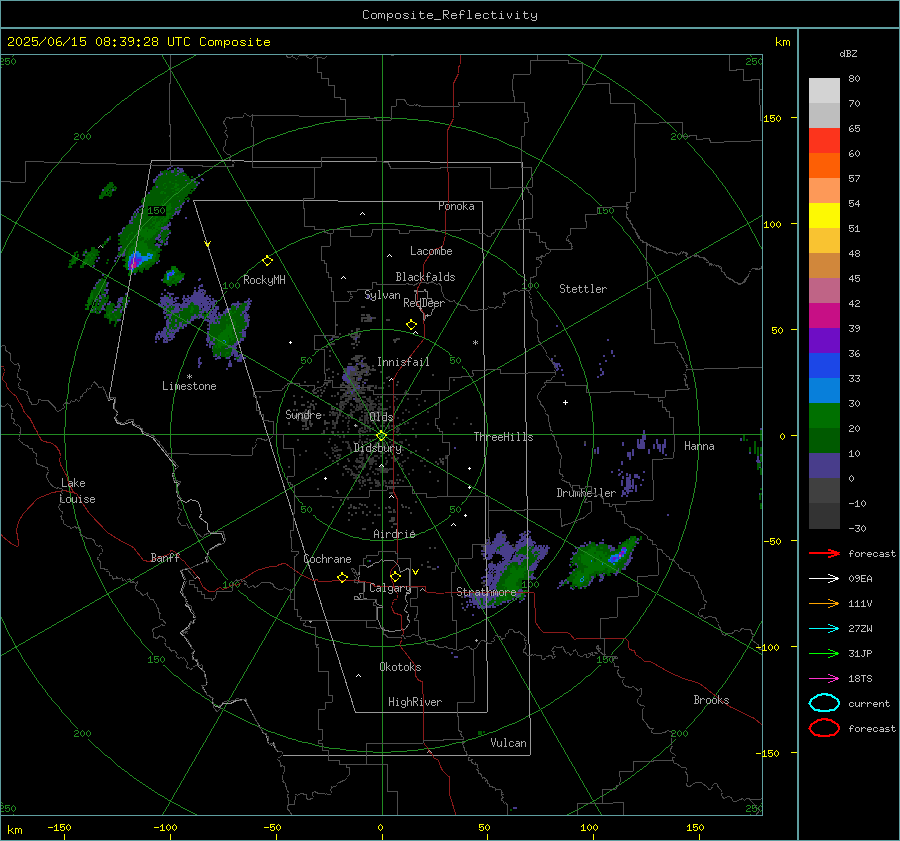The width and height of the screenshot is (900, 841).
Task: Click the Hanna label
Action: 699,446
